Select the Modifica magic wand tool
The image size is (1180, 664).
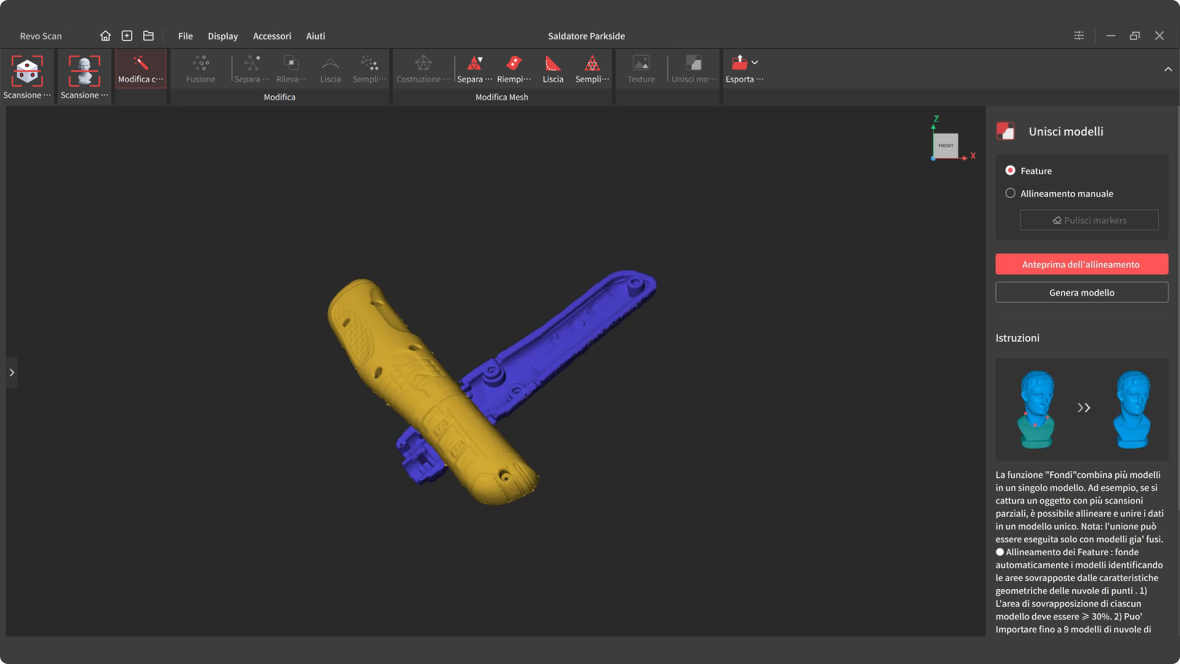tap(140, 68)
